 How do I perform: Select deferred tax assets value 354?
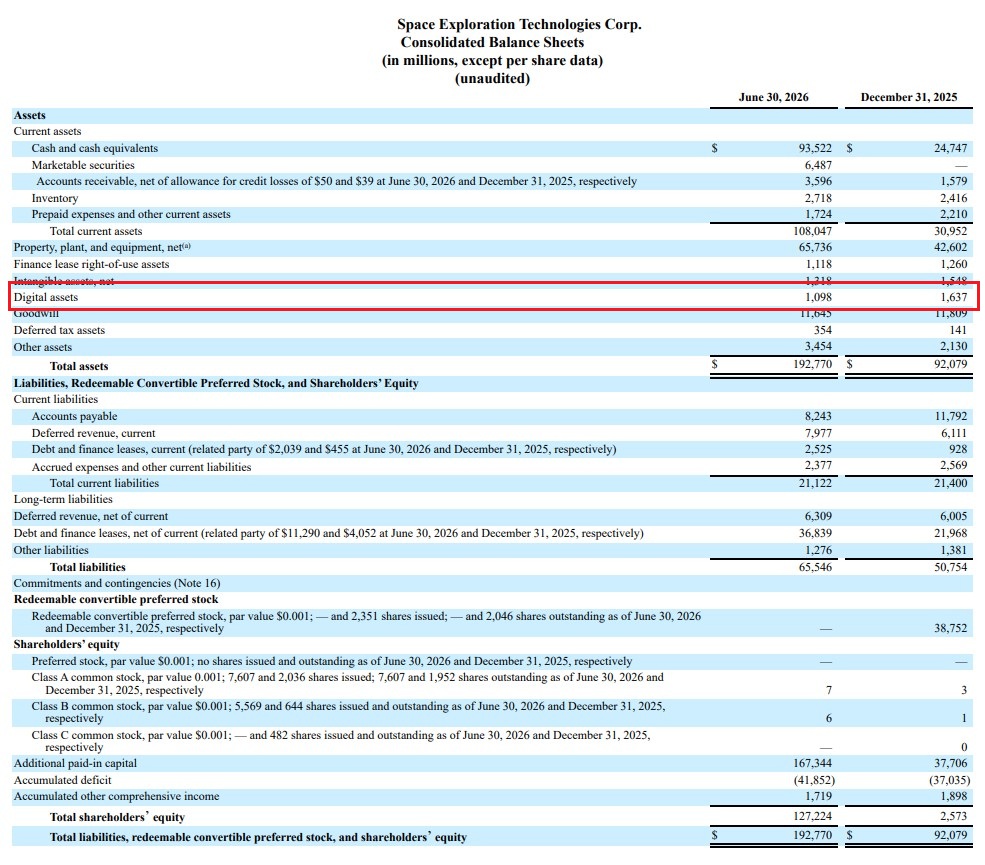point(822,330)
